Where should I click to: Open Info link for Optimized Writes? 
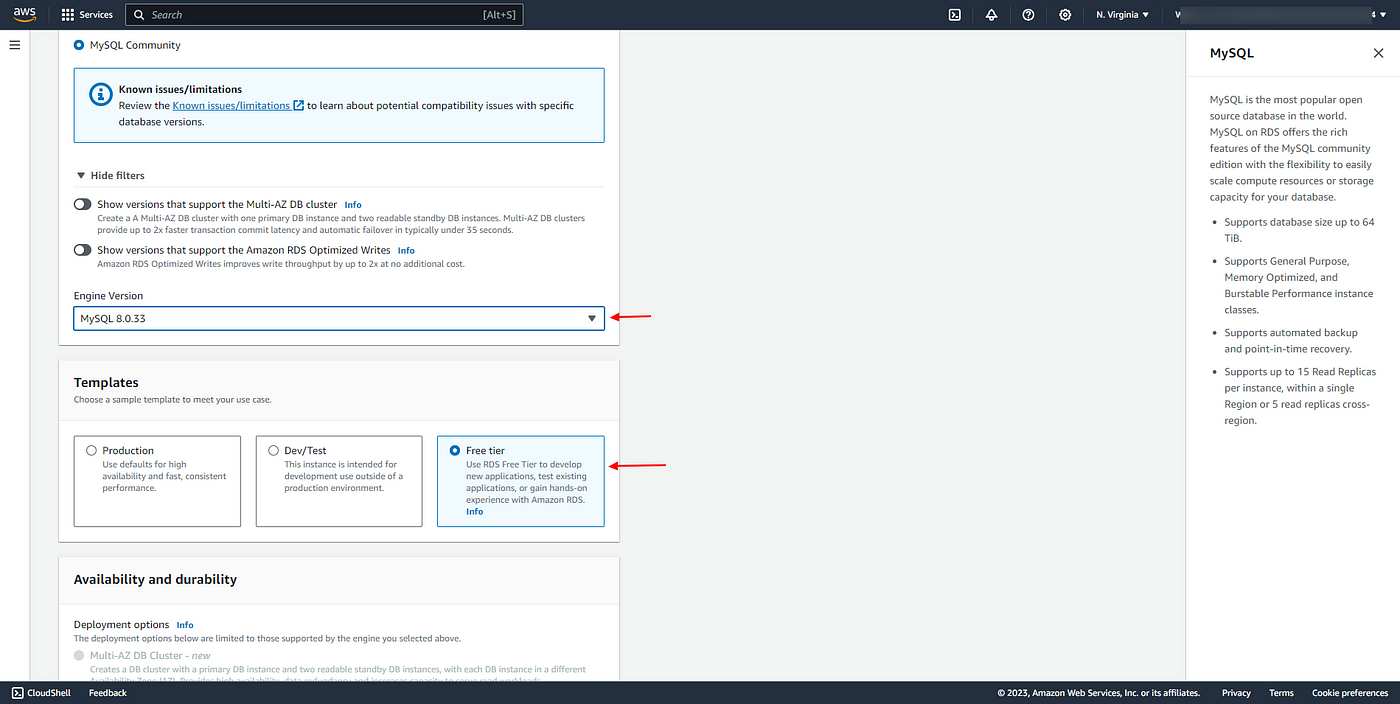(406, 250)
